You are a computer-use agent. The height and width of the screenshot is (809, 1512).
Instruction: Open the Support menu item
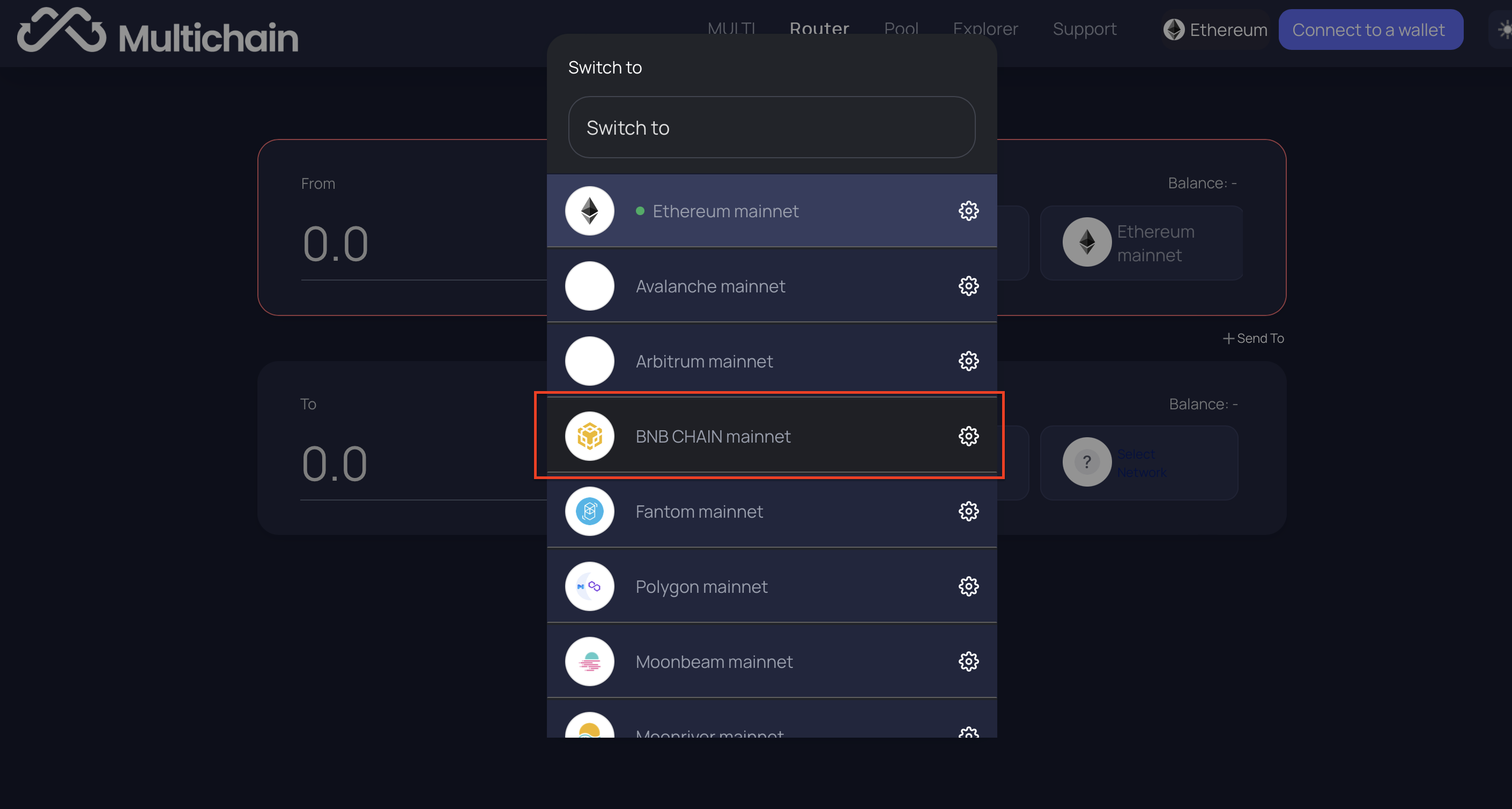(1084, 29)
